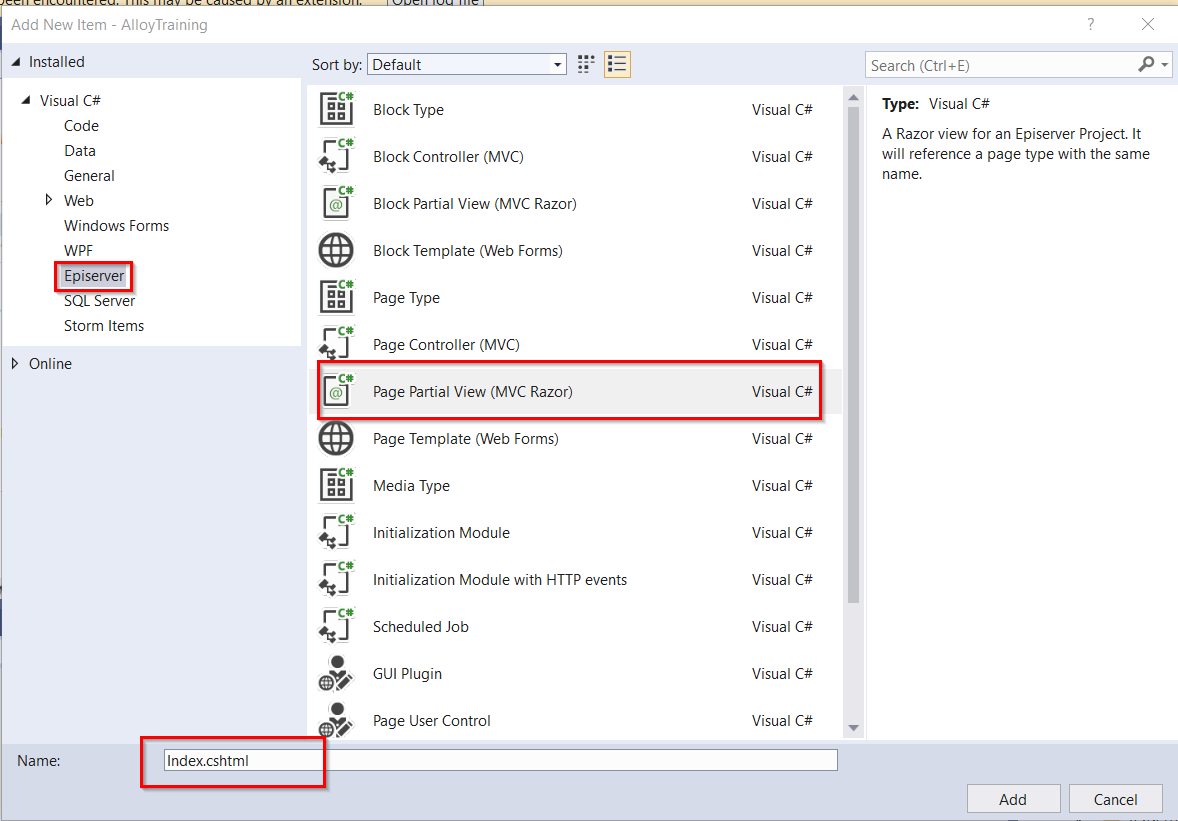
Task: Click the Name input field
Action: (x=500, y=761)
